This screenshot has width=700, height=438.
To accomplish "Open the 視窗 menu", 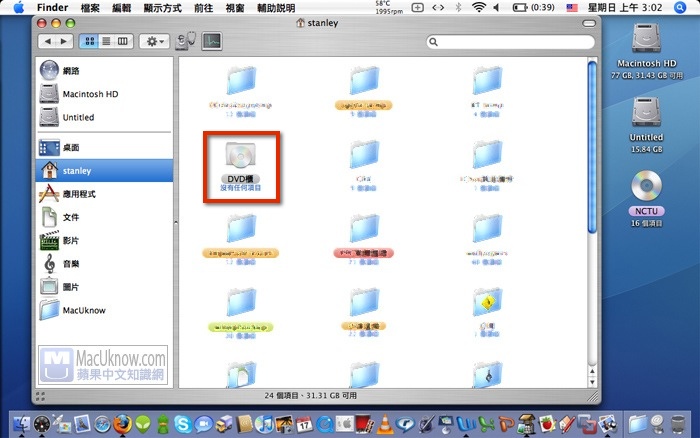I will click(235, 8).
